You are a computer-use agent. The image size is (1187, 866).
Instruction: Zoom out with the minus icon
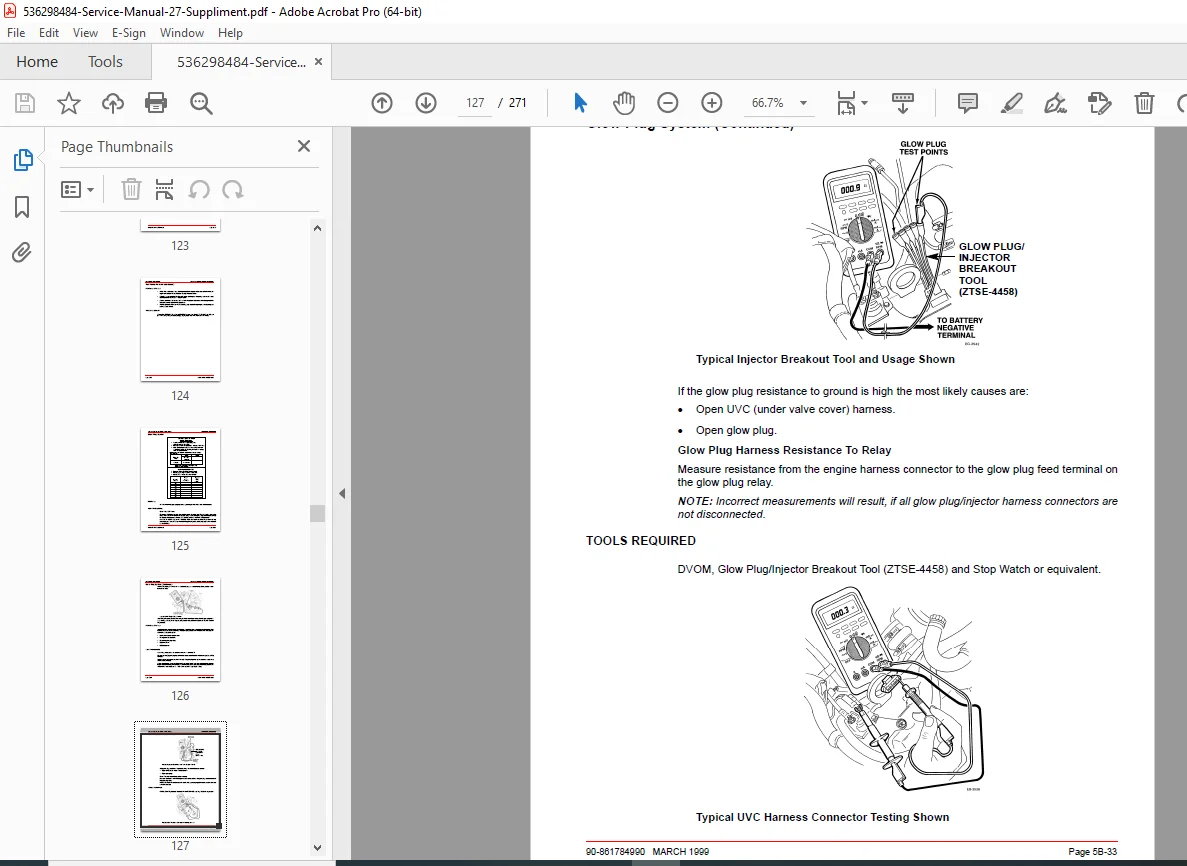(x=668, y=103)
